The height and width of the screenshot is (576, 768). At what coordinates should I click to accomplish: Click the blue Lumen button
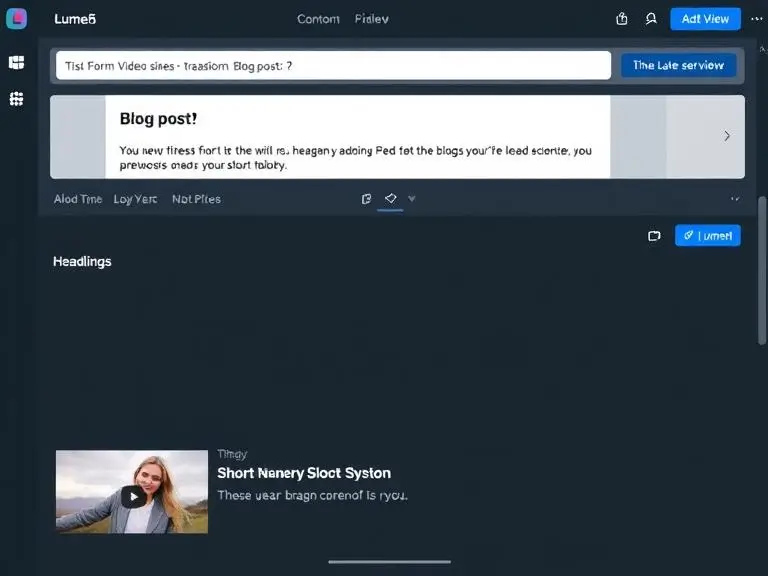(x=708, y=236)
